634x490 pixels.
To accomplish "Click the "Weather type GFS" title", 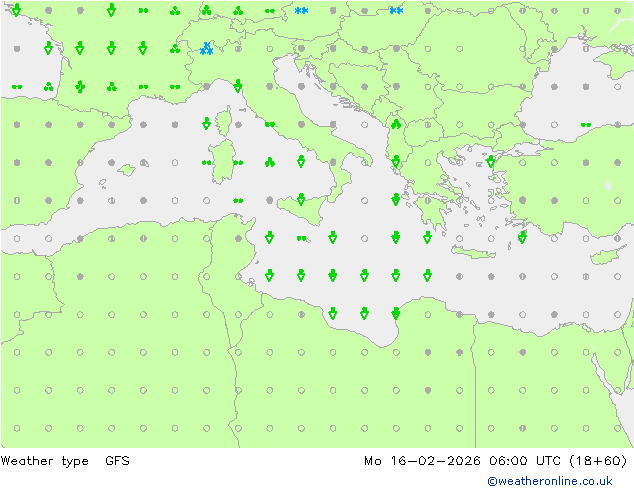I will coord(66,461).
